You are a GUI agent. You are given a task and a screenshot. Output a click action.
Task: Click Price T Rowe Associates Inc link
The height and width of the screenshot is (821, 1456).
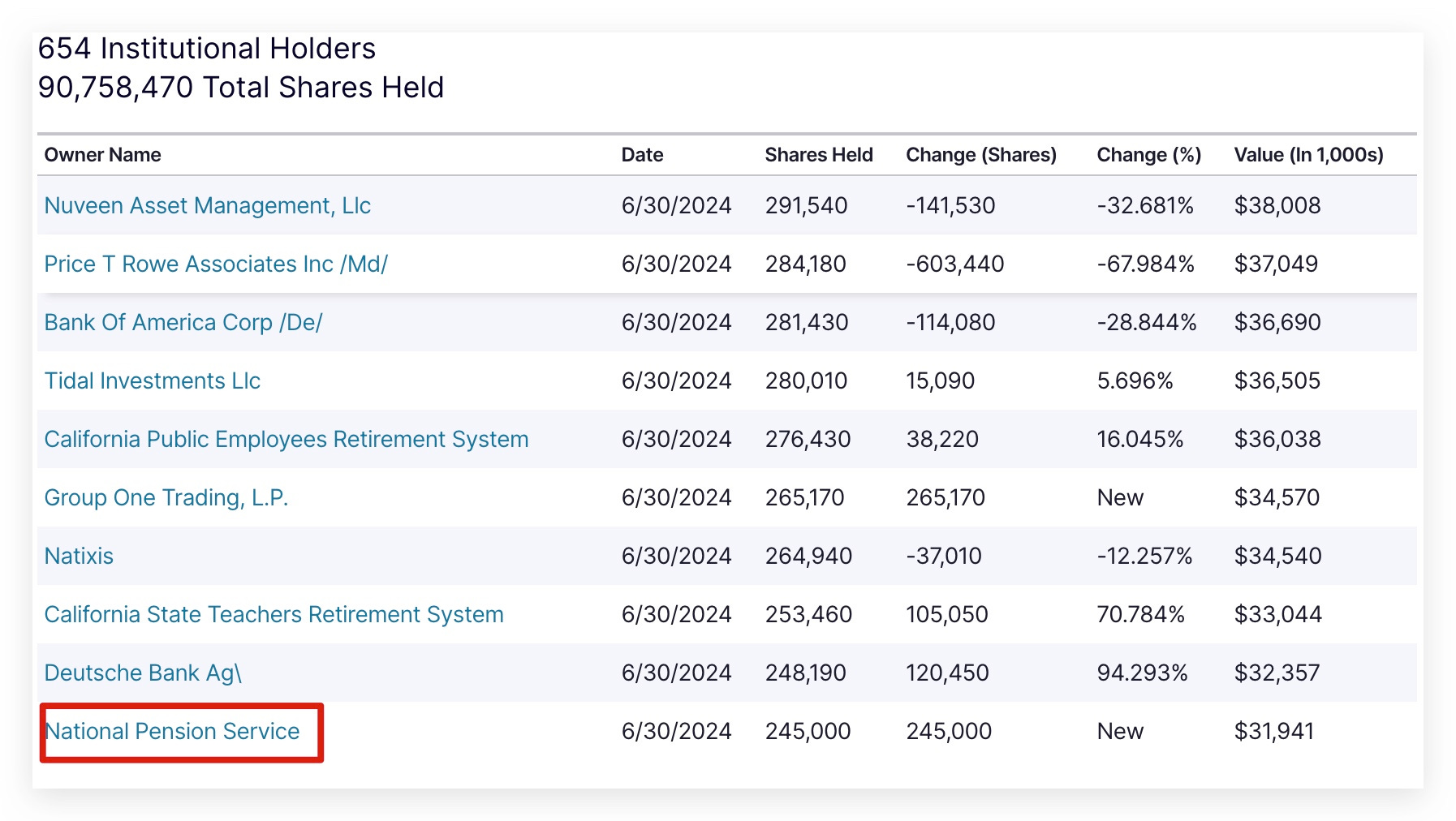(216, 264)
